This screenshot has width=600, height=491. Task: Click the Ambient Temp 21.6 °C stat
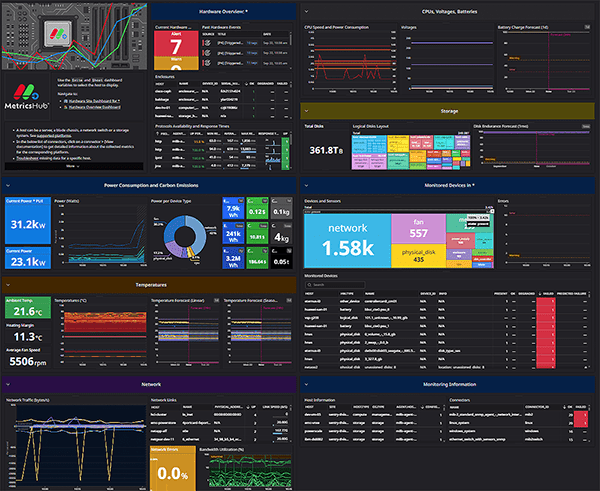[x=30, y=312]
